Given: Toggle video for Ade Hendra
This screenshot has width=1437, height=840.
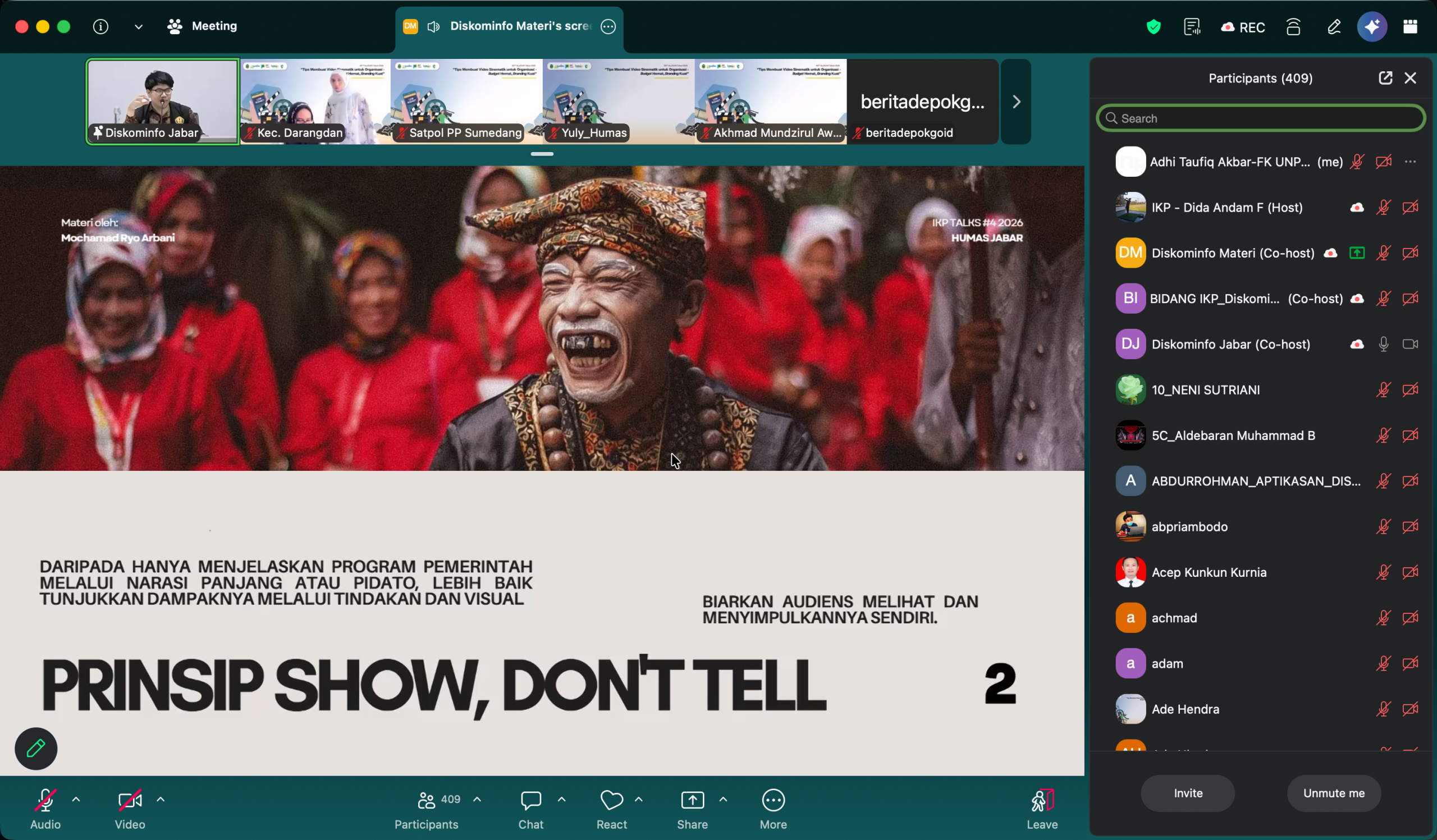Looking at the screenshot, I should tap(1411, 709).
